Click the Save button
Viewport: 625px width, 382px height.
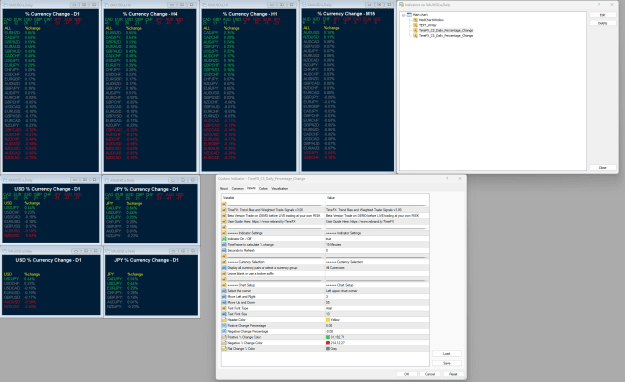(x=446, y=363)
